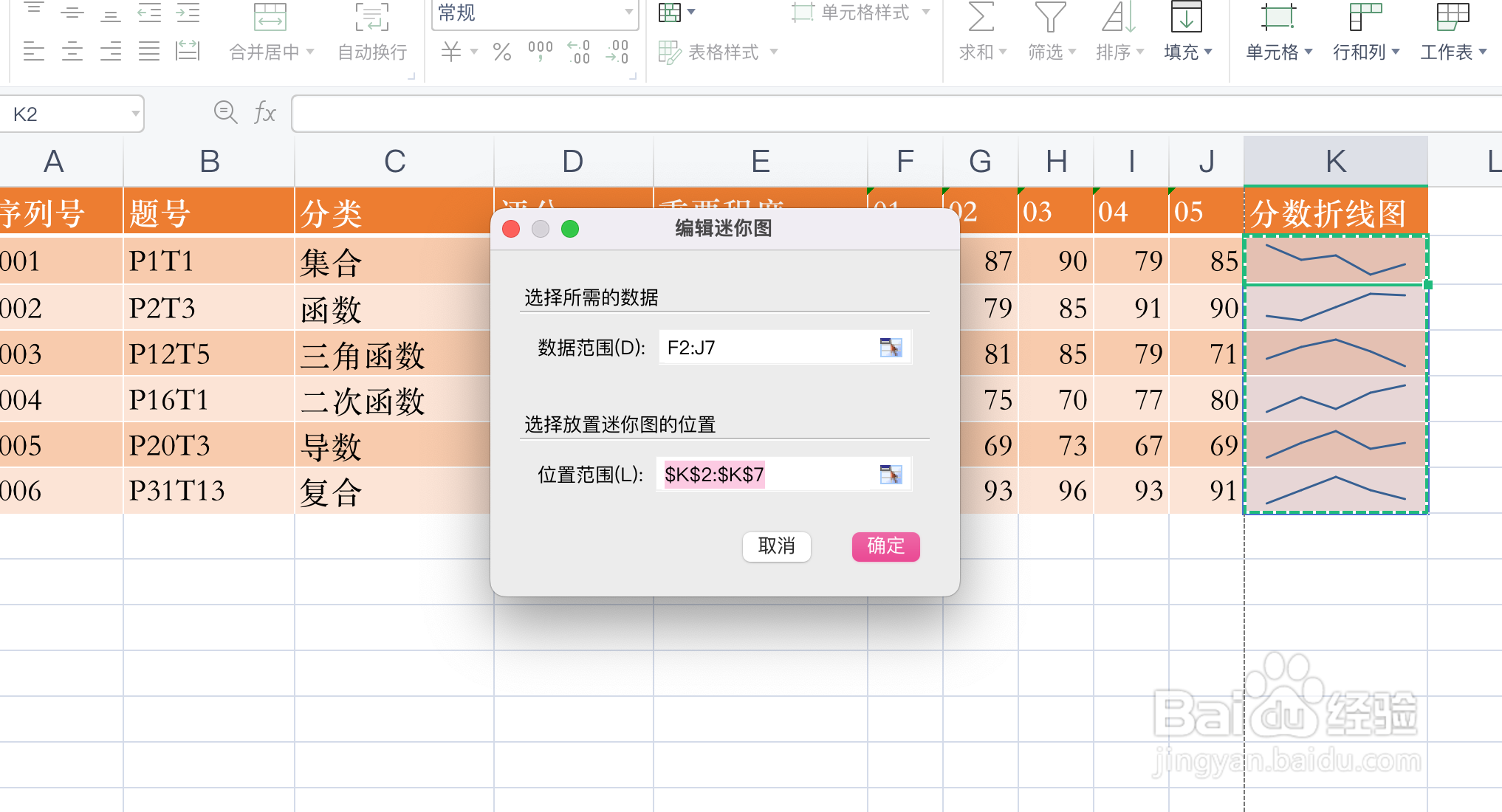Click the 取消 cancel button
Screen dimensions: 1502x812
pyautogui.click(x=776, y=546)
